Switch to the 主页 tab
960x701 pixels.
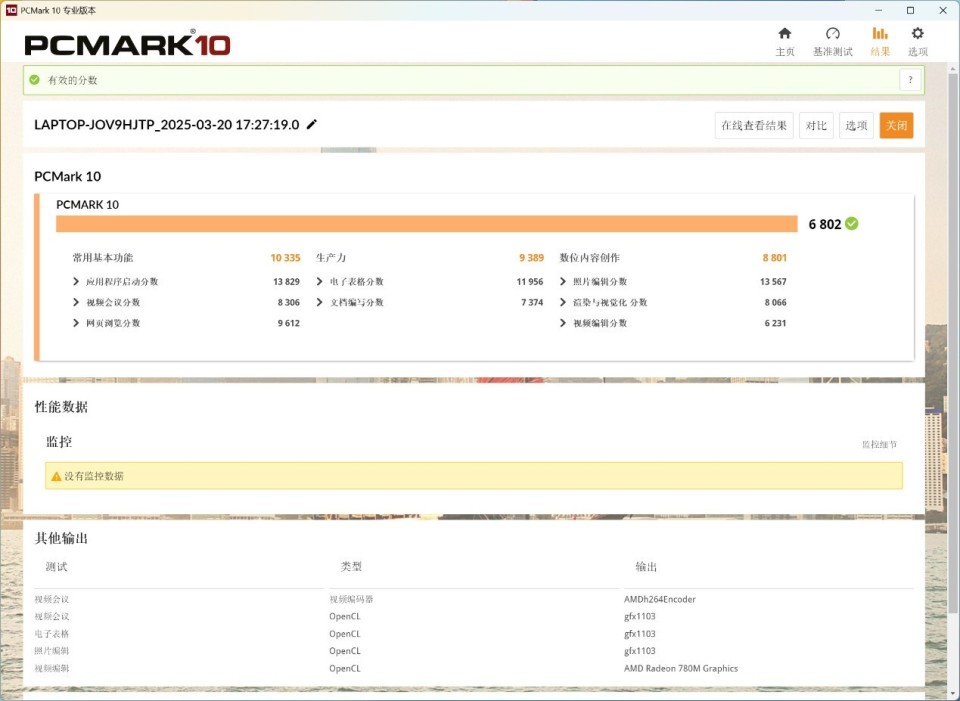[x=785, y=42]
